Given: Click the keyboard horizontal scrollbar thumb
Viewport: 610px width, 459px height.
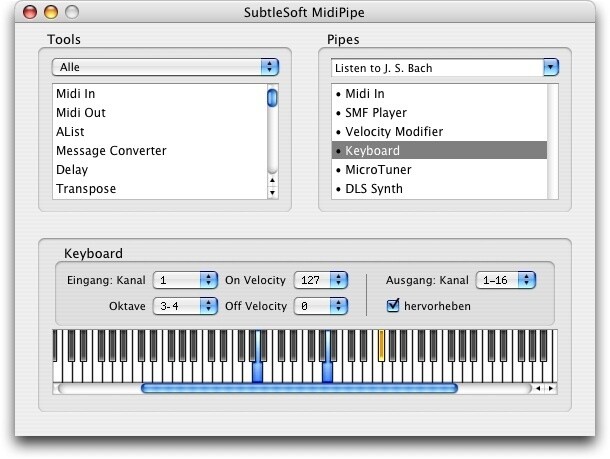Looking at the screenshot, I should 299,388.
